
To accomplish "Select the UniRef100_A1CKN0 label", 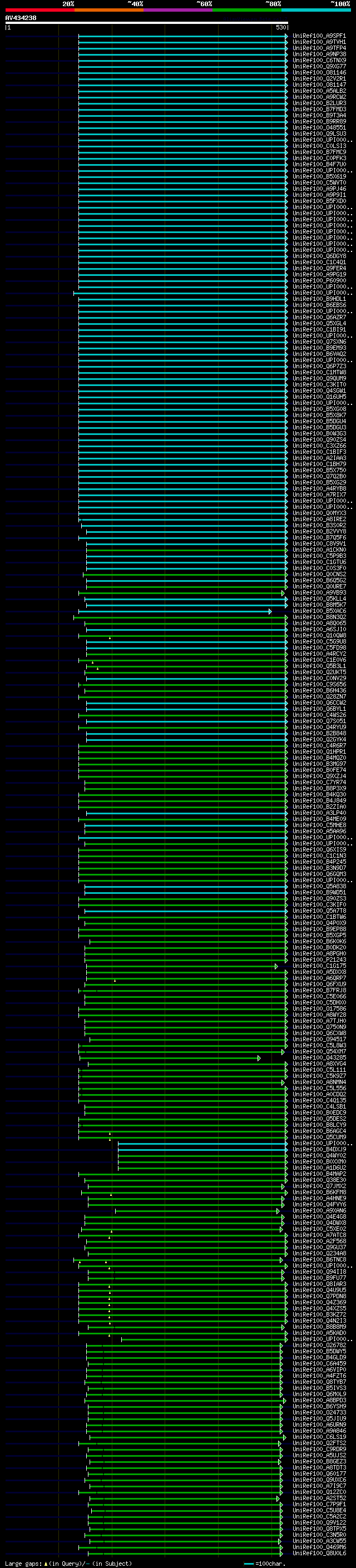I will tap(319, 550).
